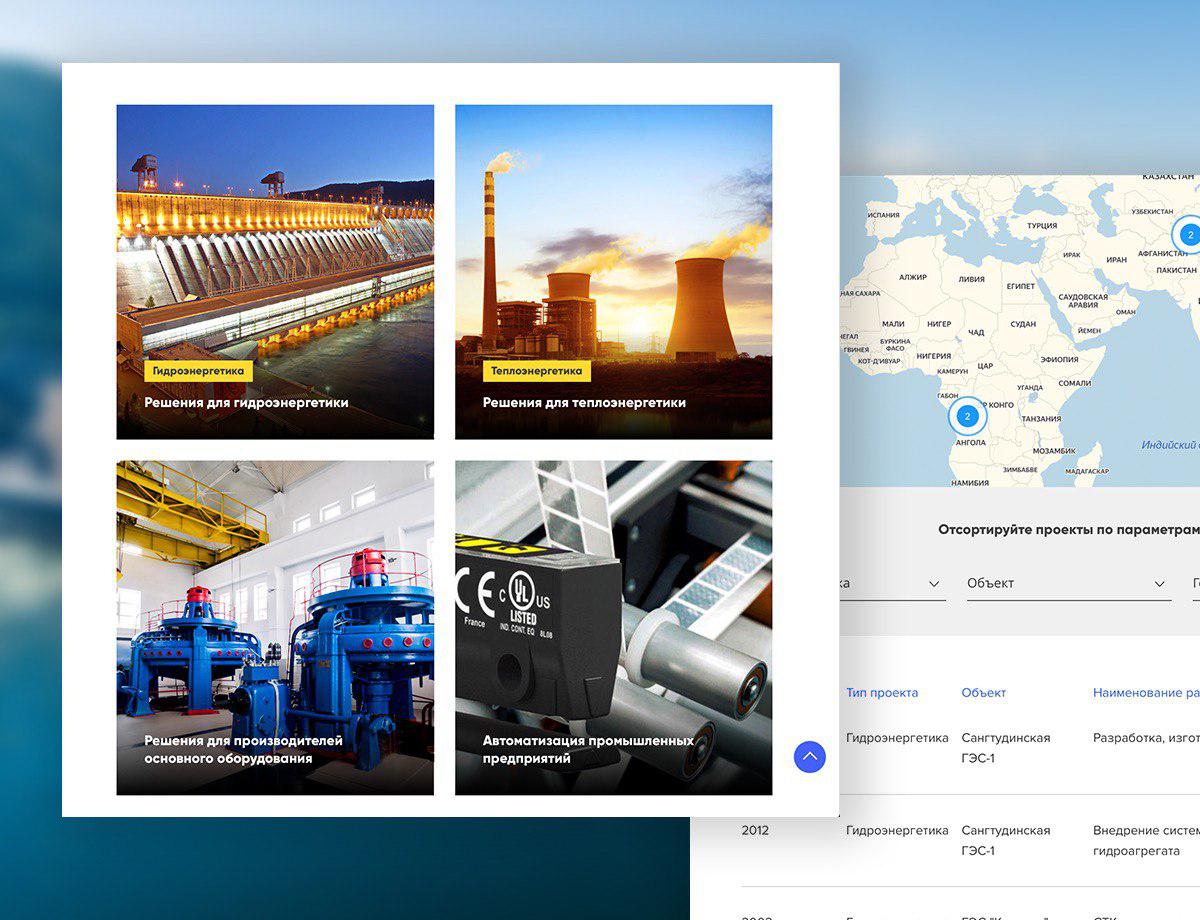Click the ИРАН label on the map
Screen dimensions: 1200x920
point(1116,260)
